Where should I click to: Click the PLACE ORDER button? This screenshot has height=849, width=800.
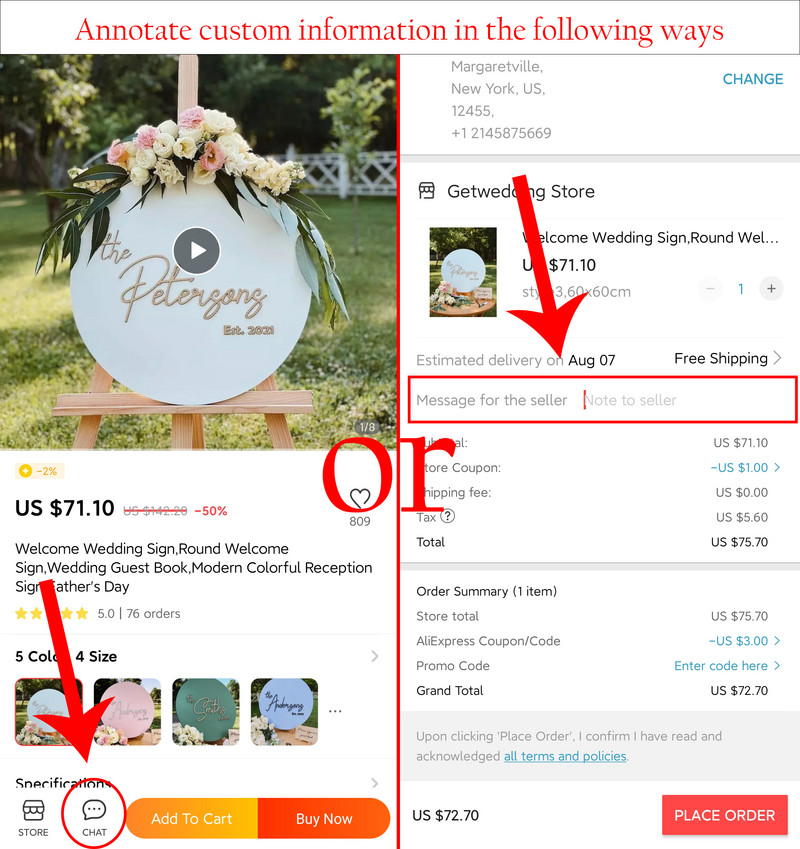tap(725, 815)
